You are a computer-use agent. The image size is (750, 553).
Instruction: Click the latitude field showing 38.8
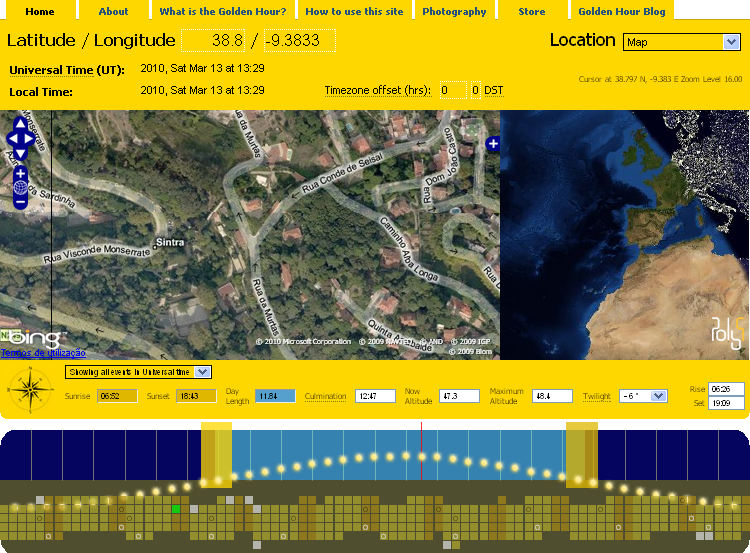coord(213,40)
